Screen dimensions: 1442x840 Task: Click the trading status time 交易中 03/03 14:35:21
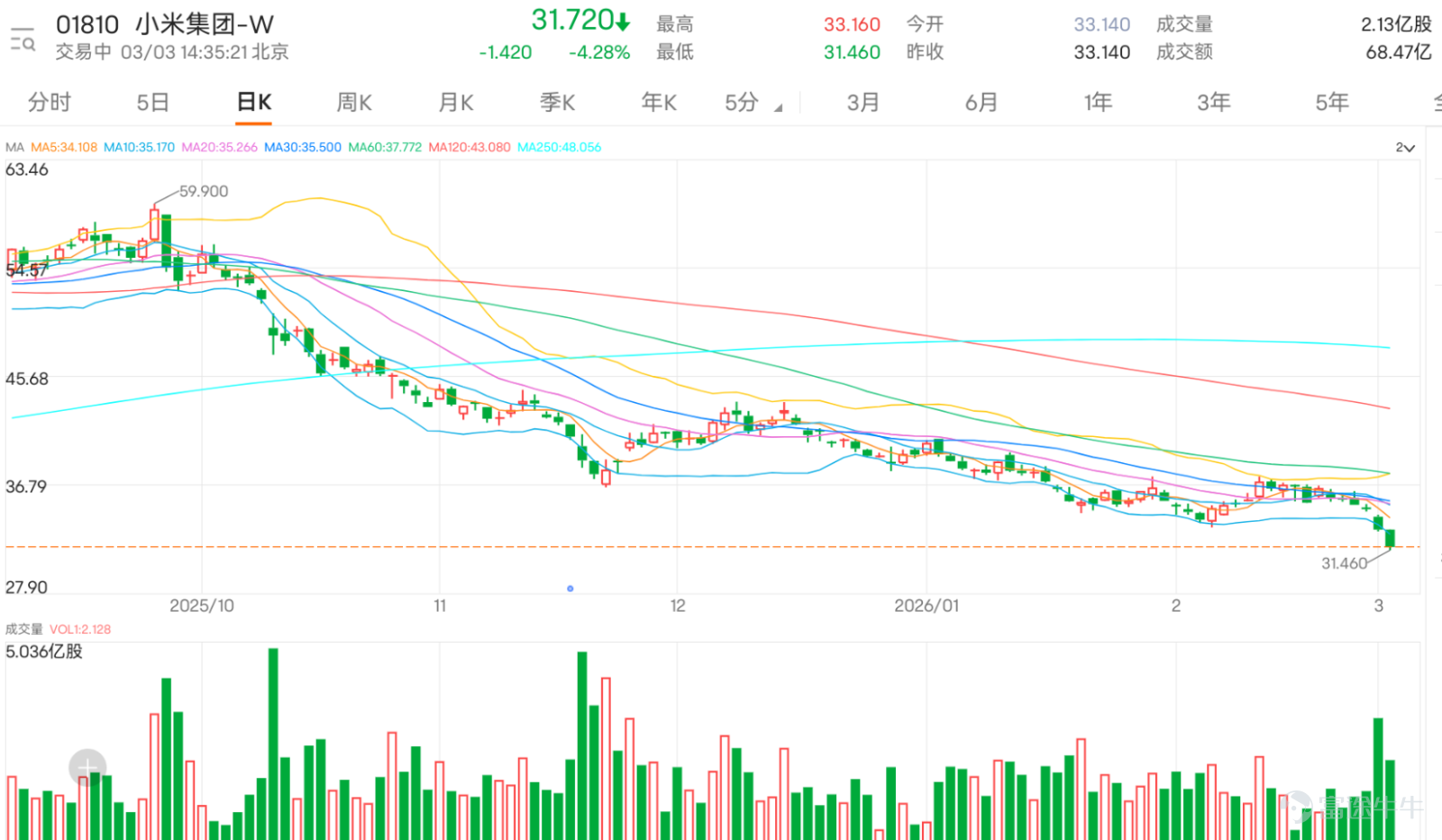(x=152, y=52)
